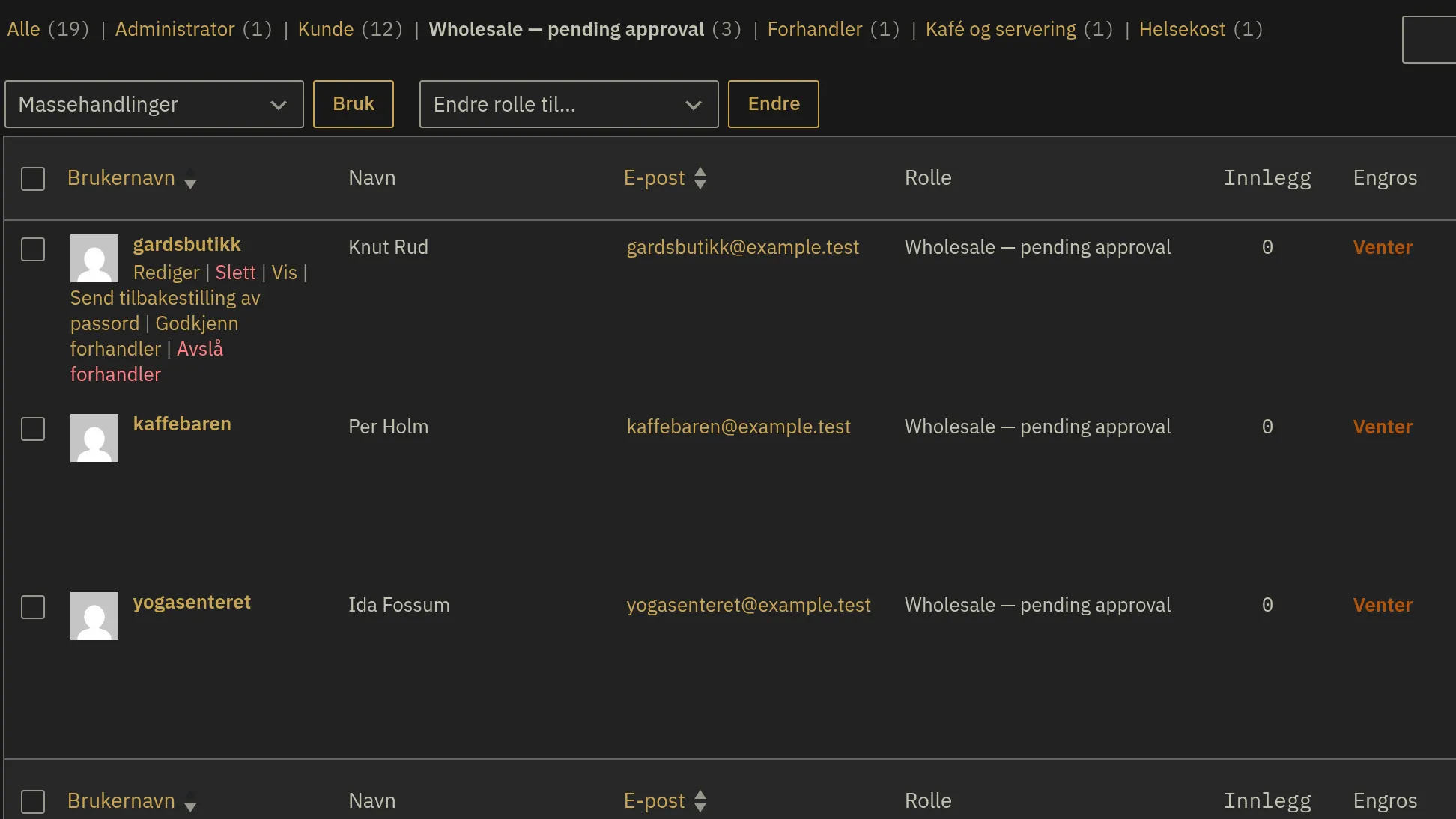Screen dimensions: 1456x819
Task: Click the search box at top right
Action: point(1429,40)
